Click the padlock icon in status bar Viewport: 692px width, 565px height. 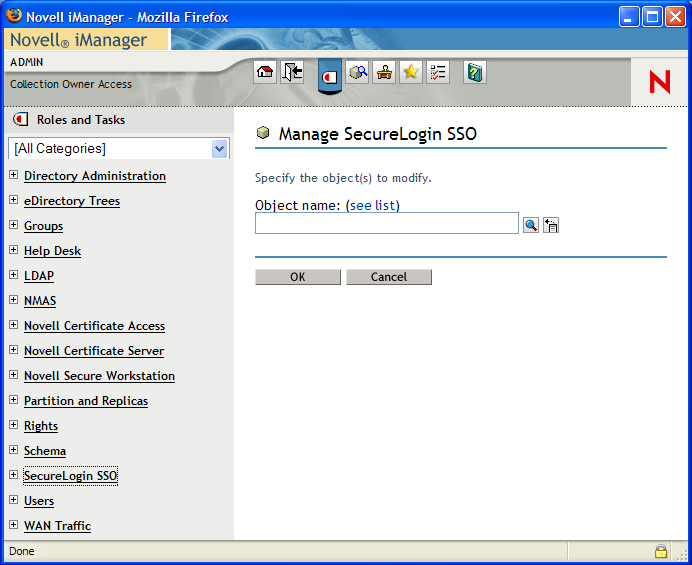point(661,551)
